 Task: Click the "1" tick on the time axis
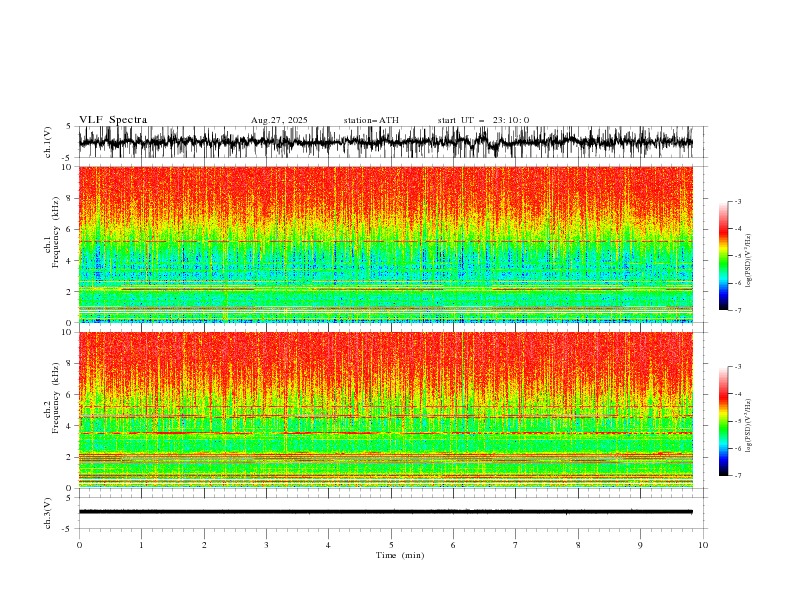141,545
